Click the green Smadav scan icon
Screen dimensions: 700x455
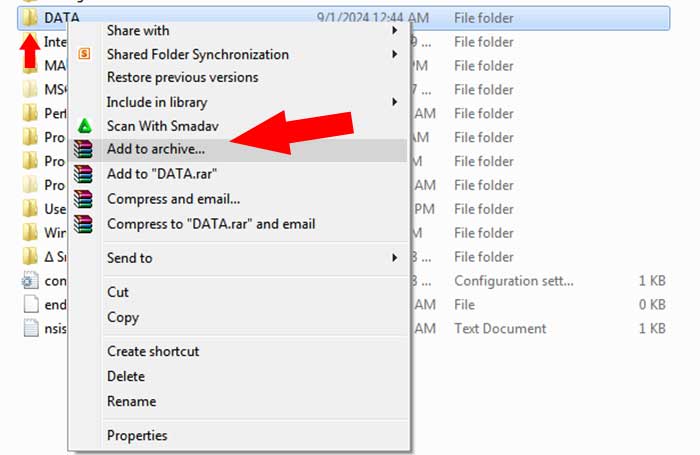[84, 126]
